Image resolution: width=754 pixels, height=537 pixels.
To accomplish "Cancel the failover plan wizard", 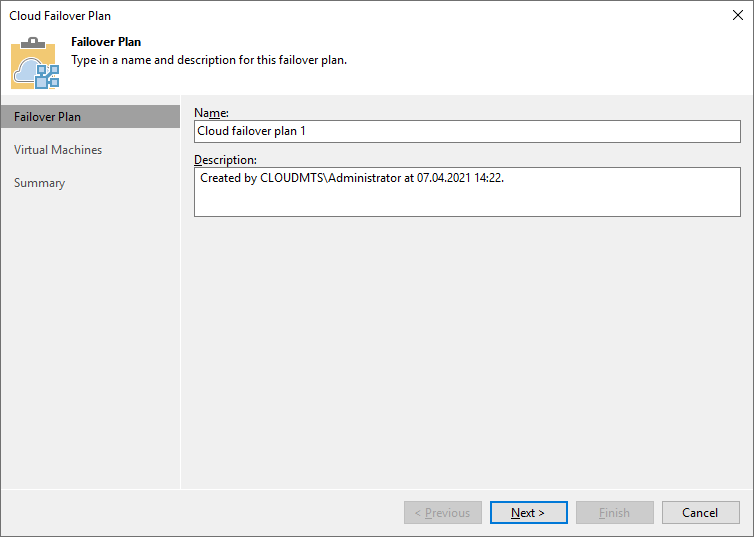I will 700,513.
